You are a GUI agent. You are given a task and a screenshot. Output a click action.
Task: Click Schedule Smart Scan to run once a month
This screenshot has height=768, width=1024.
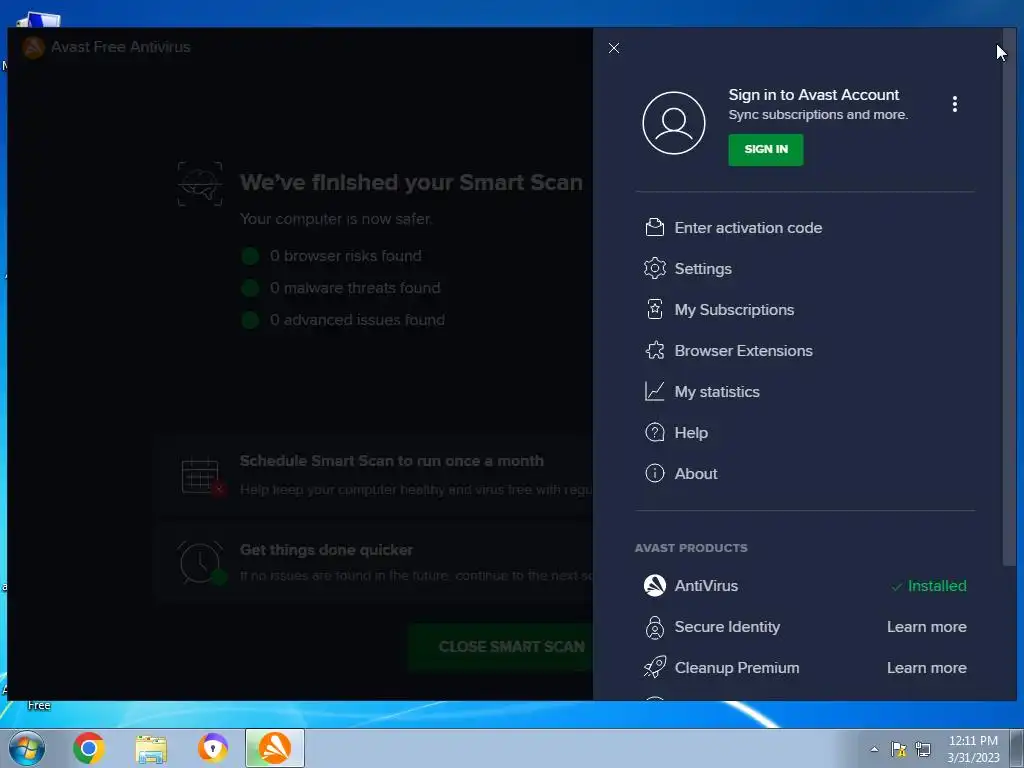click(x=391, y=461)
